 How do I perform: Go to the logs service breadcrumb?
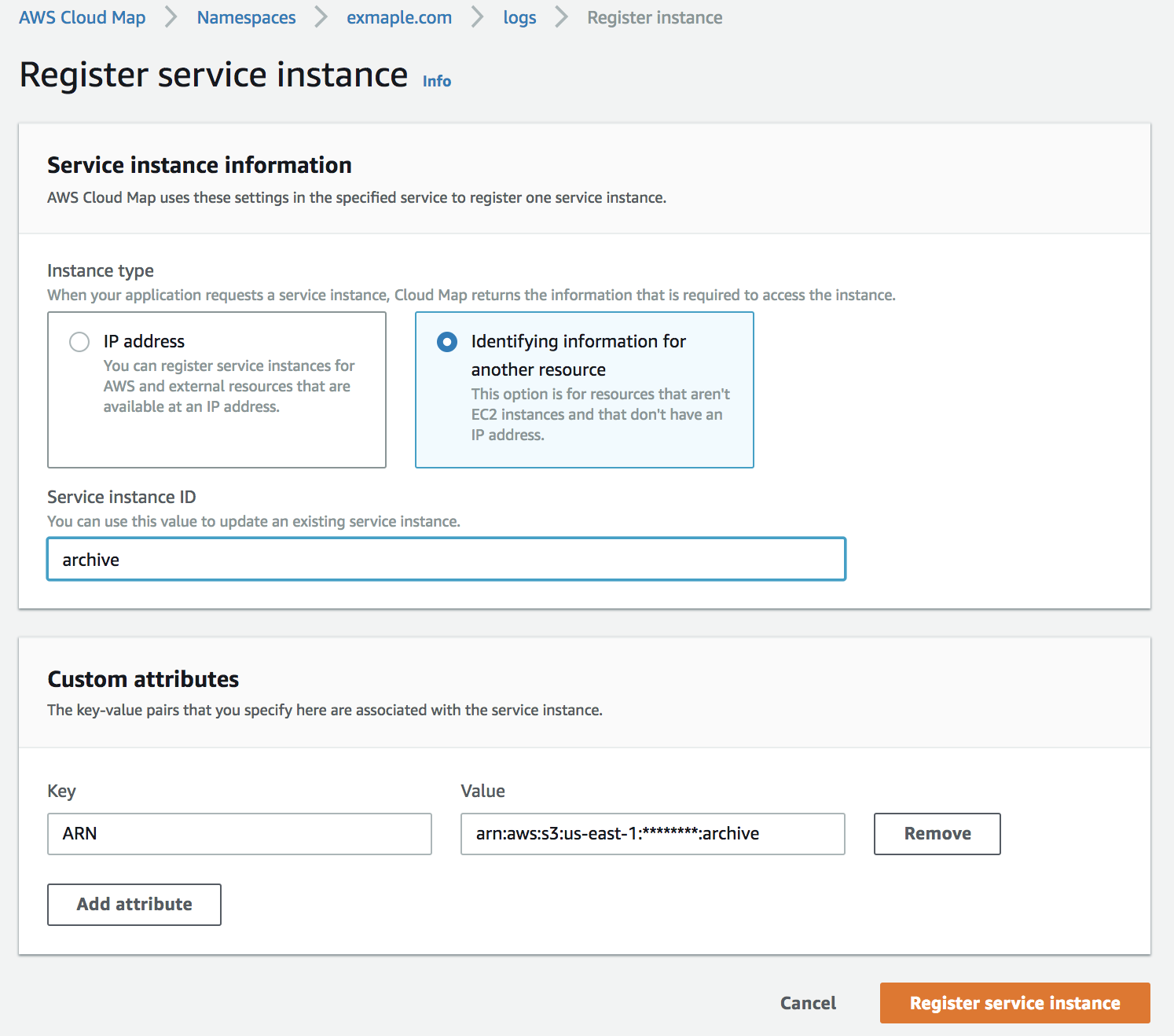[519, 17]
